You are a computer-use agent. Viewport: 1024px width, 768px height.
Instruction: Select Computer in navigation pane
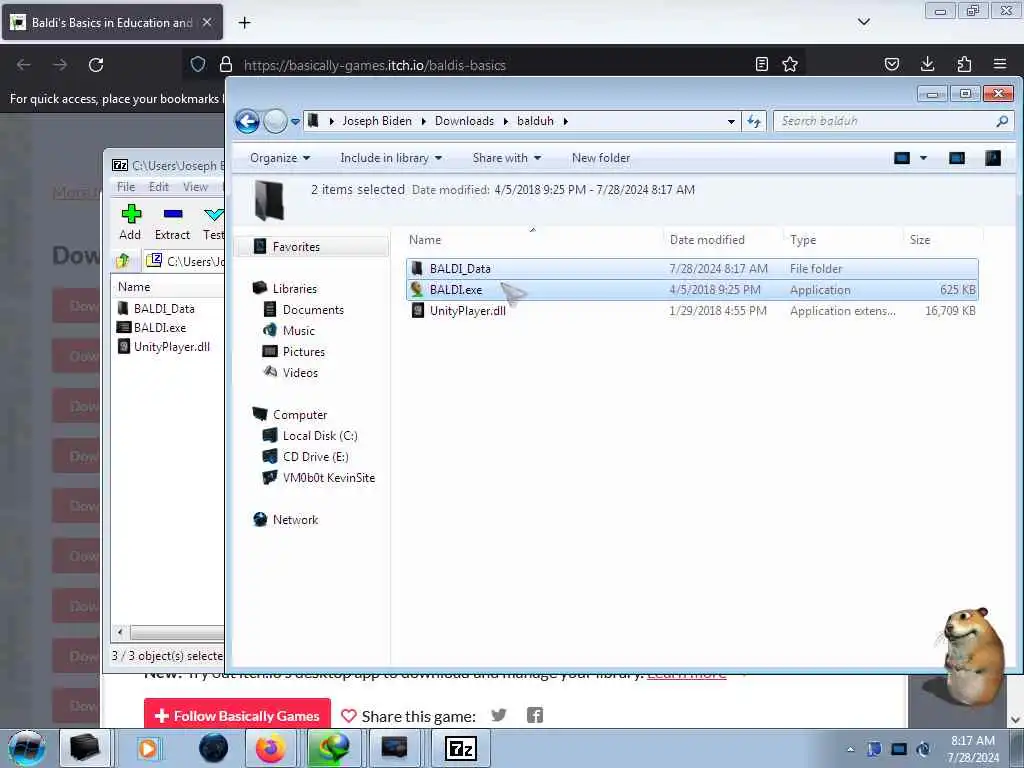tap(300, 415)
